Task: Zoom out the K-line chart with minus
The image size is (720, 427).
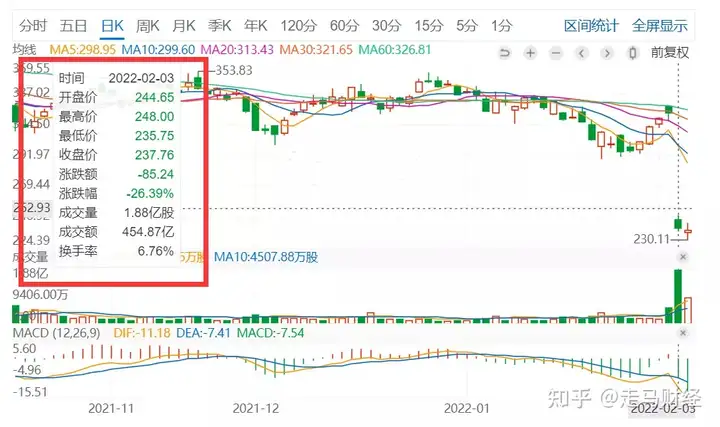Action: point(556,53)
